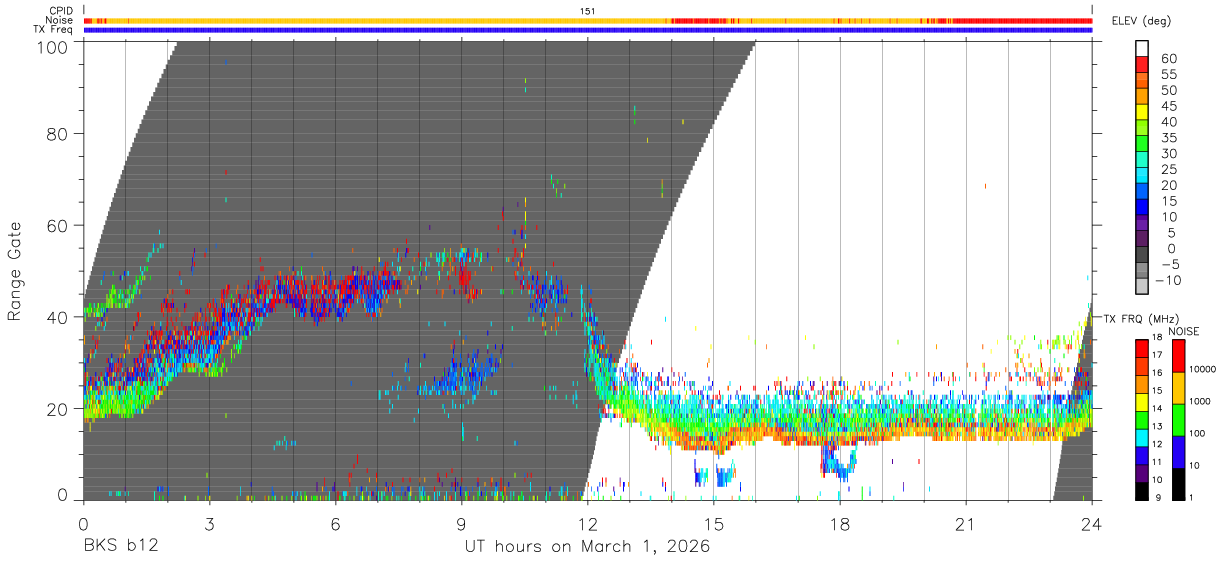This screenshot has height=567, width=1228.
Task: Click the 25 label on ELEV scale
Action: click(1168, 170)
